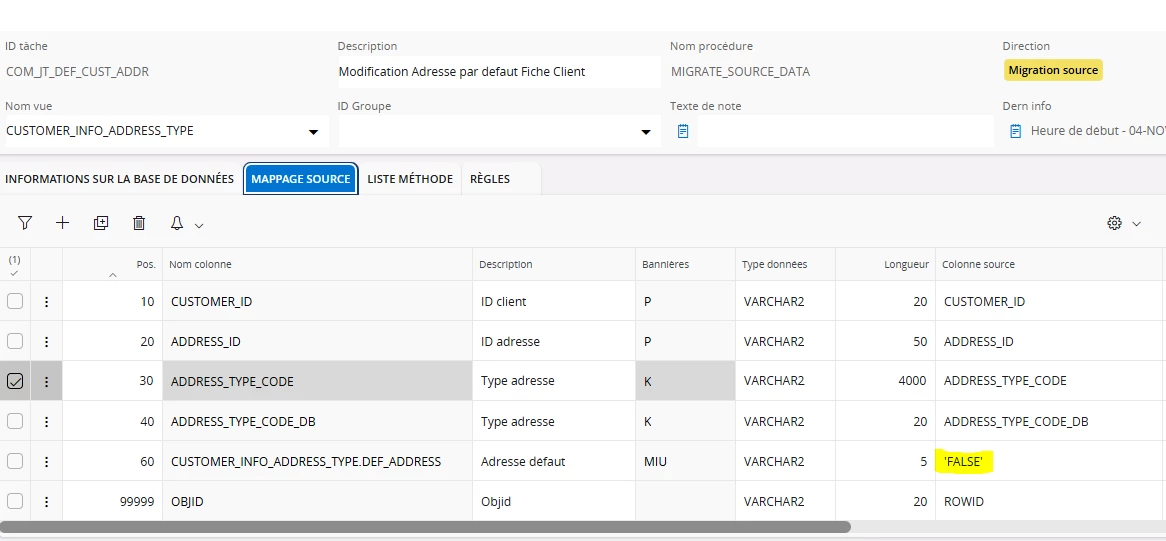Click the horizontal scrollbar below the table
This screenshot has height=541, width=1166.
425,527
